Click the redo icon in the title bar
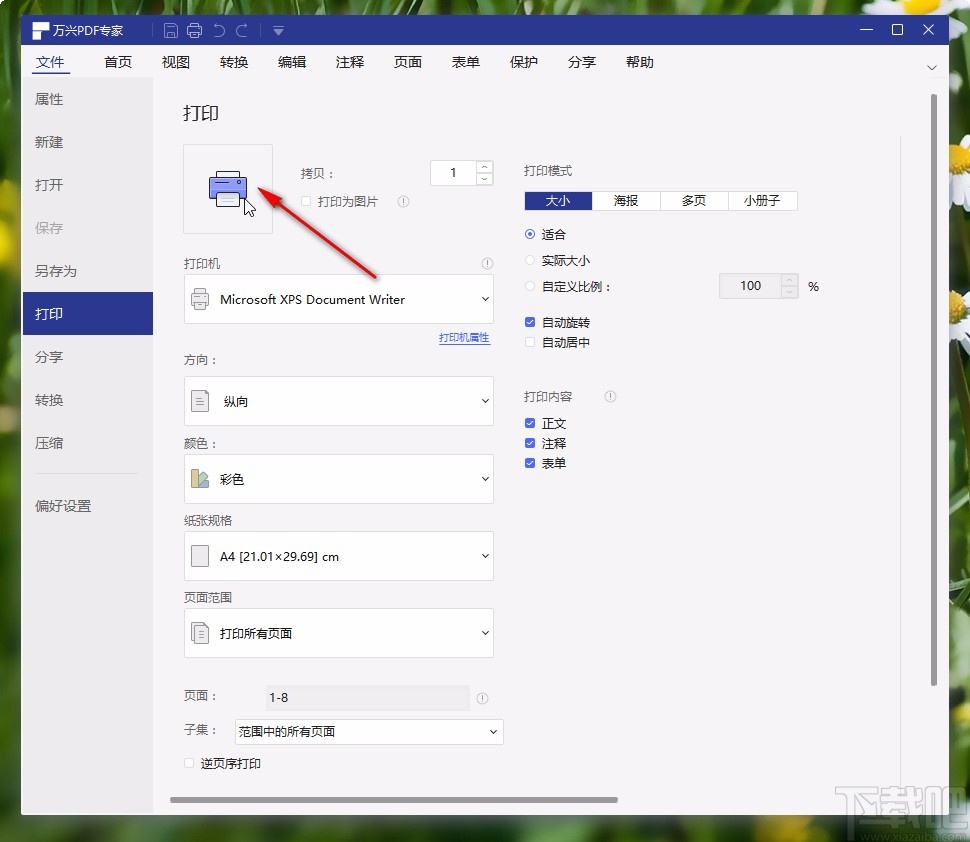Screen dimensions: 970x842 [x=243, y=30]
